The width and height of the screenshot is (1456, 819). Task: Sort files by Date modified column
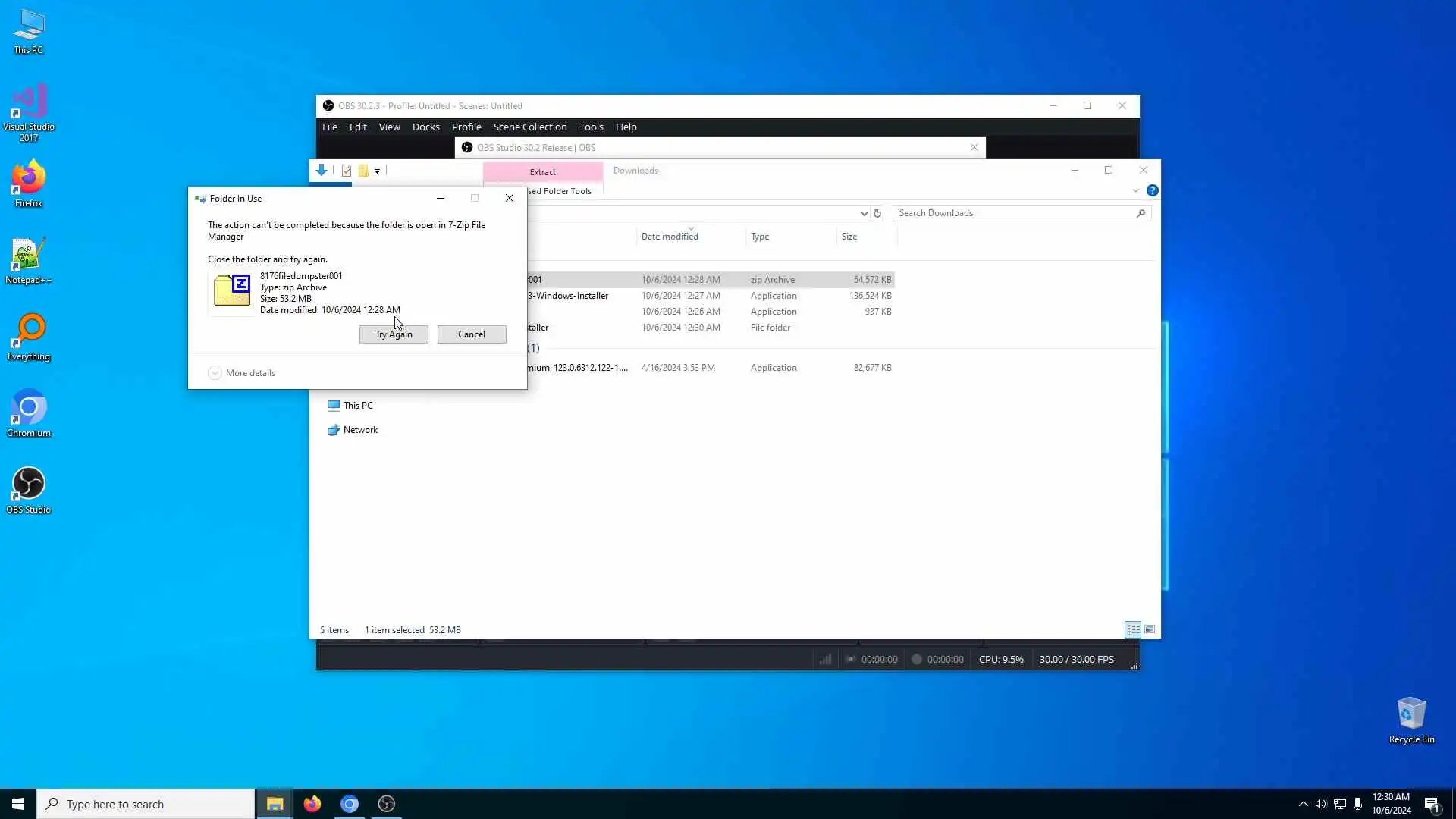coord(670,237)
